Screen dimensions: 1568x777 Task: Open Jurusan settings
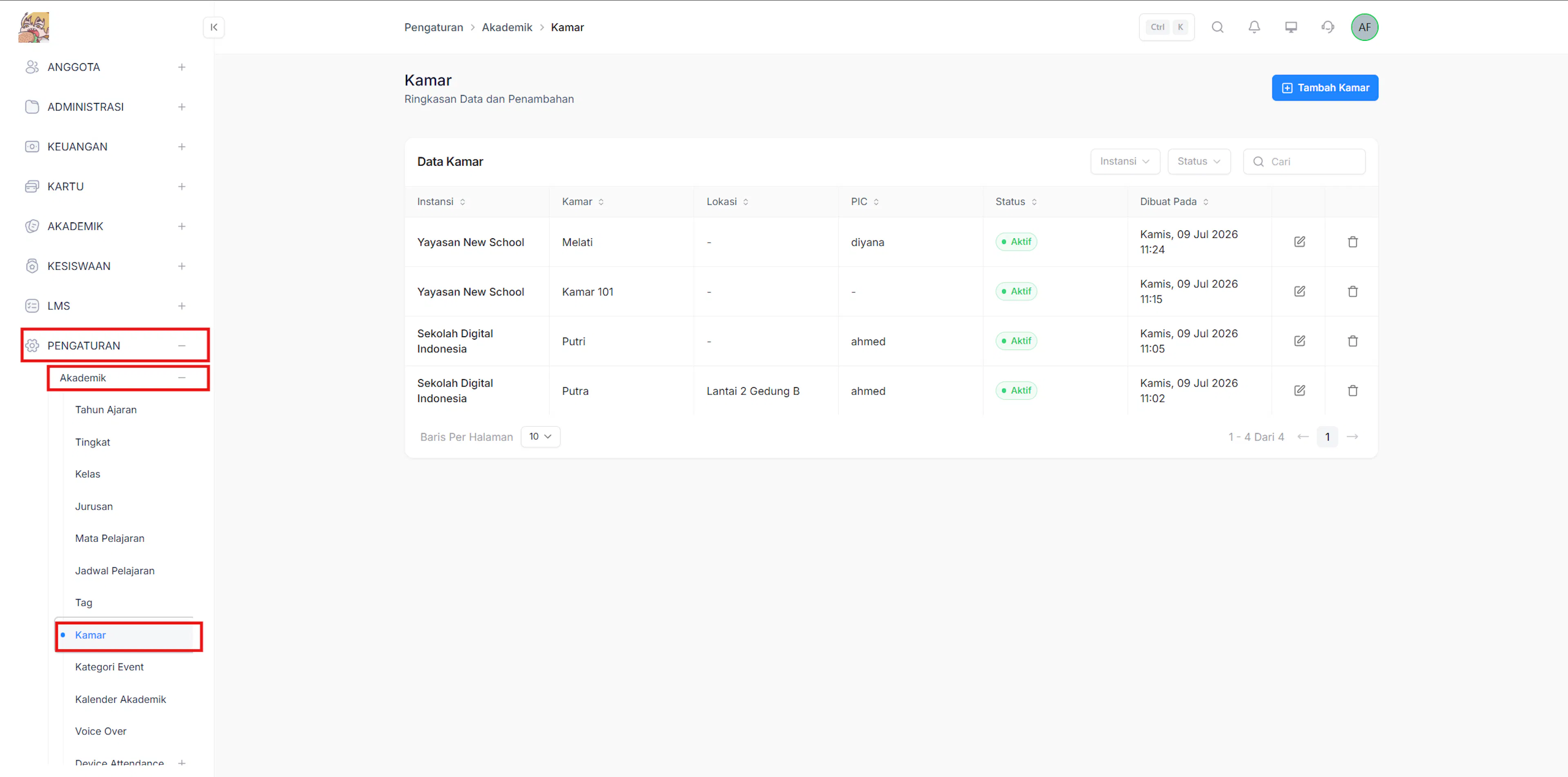(94, 506)
